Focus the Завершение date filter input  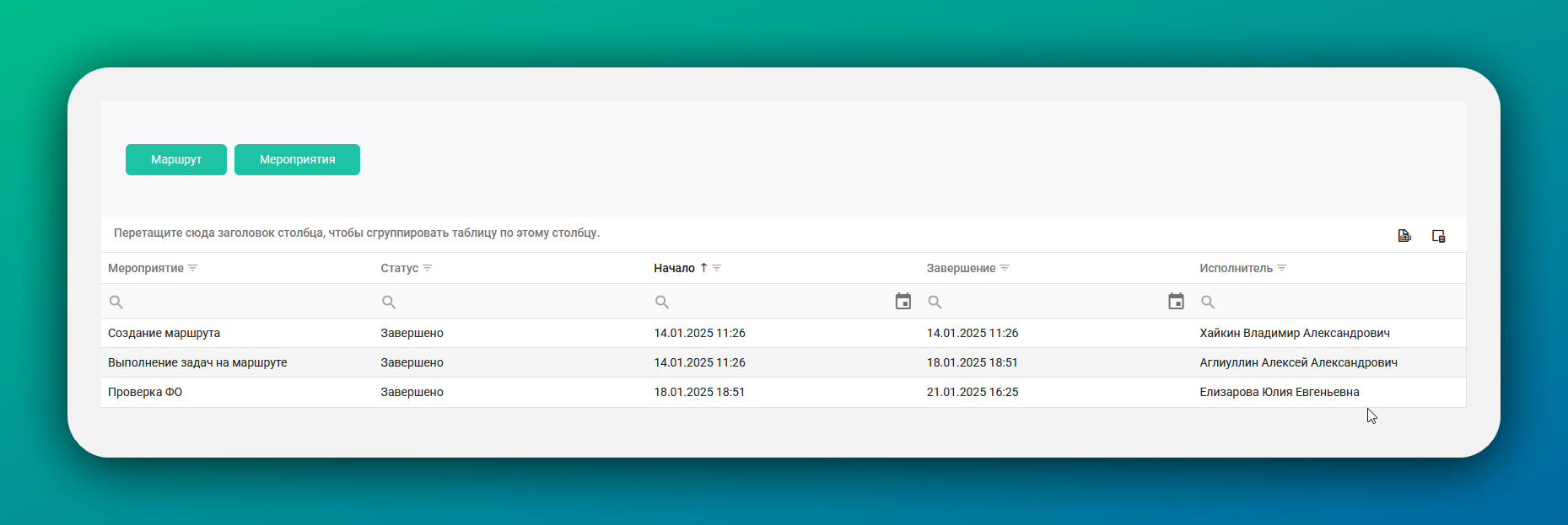click(x=1055, y=302)
